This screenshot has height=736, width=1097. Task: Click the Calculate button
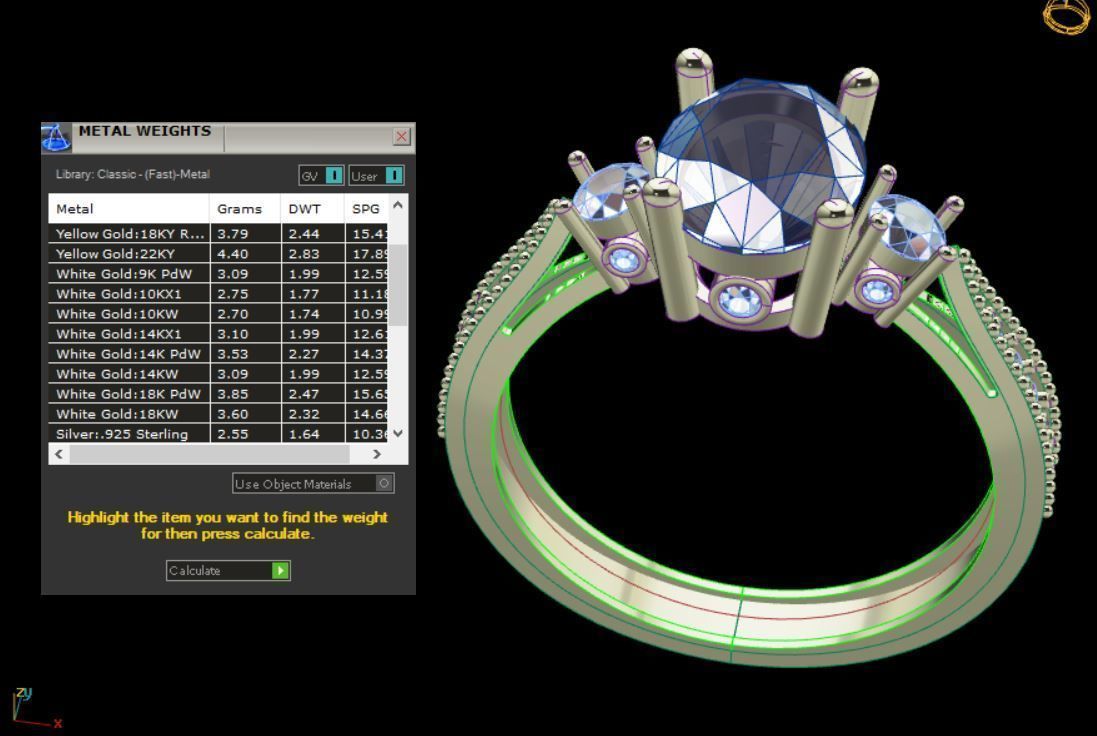point(228,571)
